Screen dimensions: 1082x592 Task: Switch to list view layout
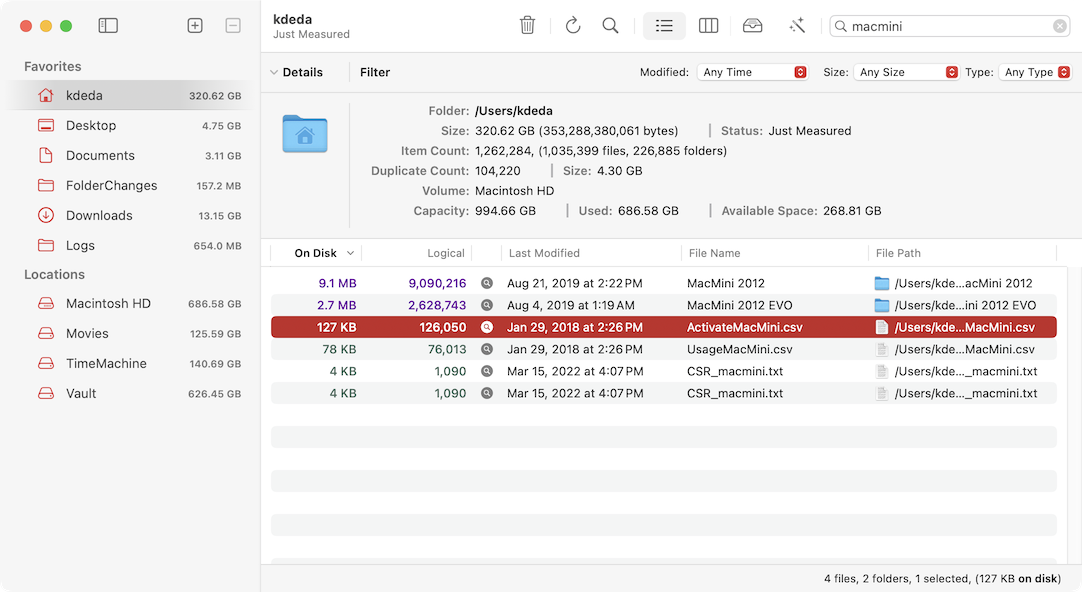[x=664, y=25]
